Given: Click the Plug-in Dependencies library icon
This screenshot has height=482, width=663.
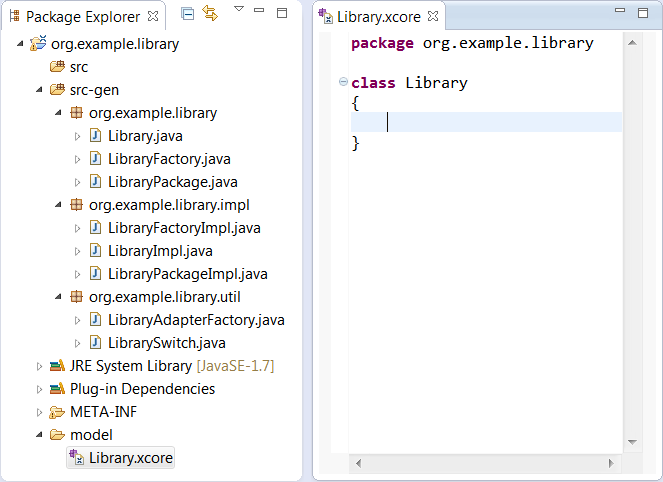Looking at the screenshot, I should (x=58, y=388).
